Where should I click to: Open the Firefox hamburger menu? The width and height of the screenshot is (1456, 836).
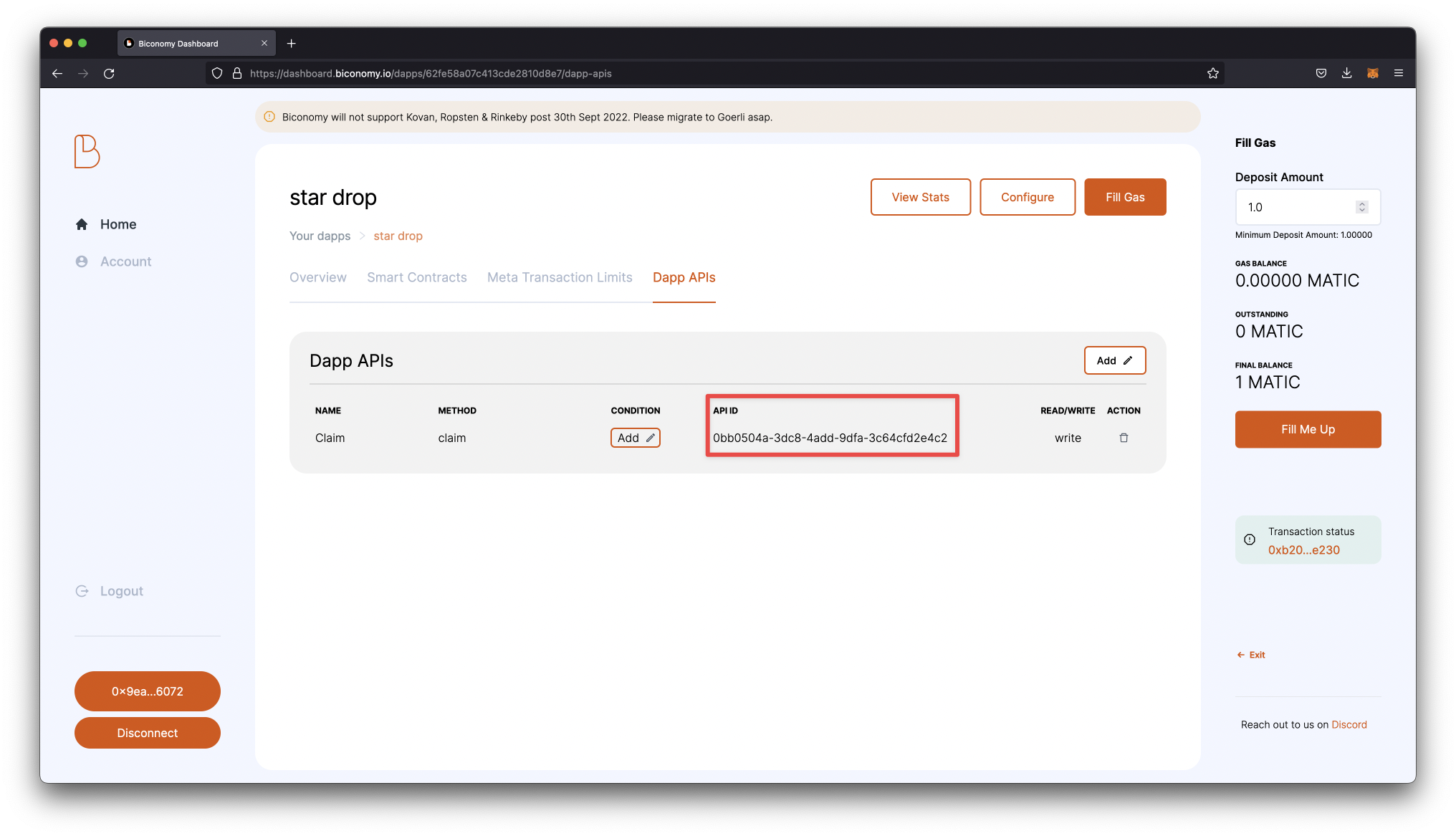[x=1398, y=74]
